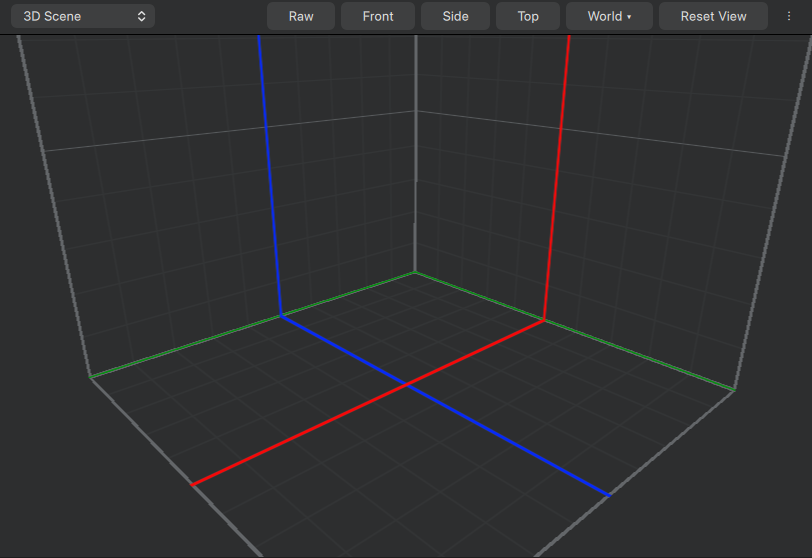Open the three-dot more options menu

(789, 16)
